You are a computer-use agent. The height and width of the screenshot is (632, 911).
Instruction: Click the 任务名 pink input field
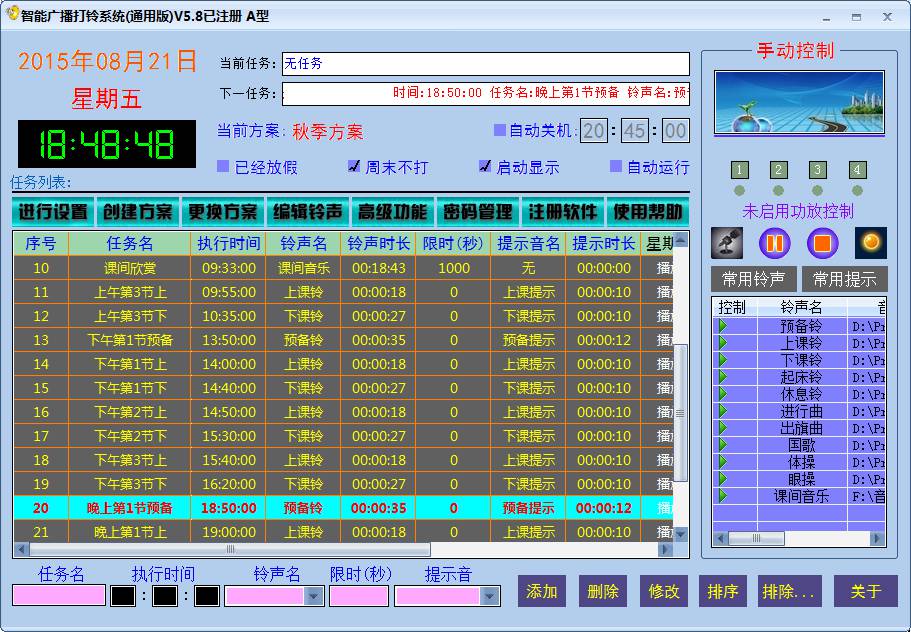pos(58,595)
